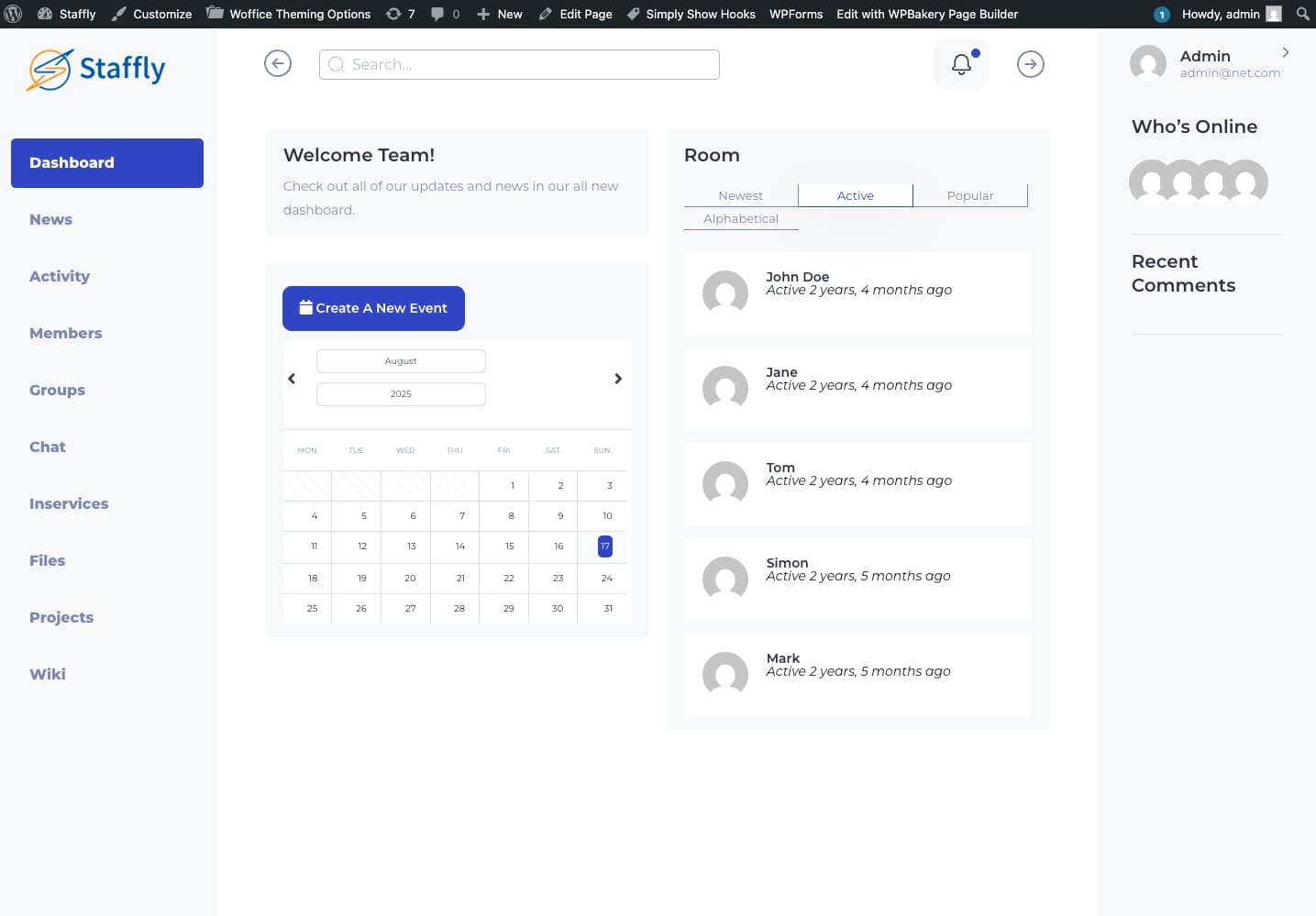The width and height of the screenshot is (1316, 916).
Task: Advance to the next calendar month
Action: point(618,379)
